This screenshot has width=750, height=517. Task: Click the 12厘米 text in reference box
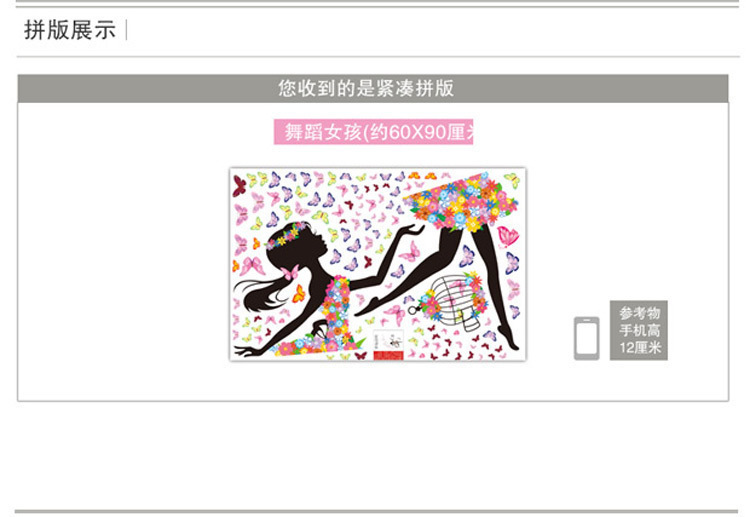[x=640, y=347]
